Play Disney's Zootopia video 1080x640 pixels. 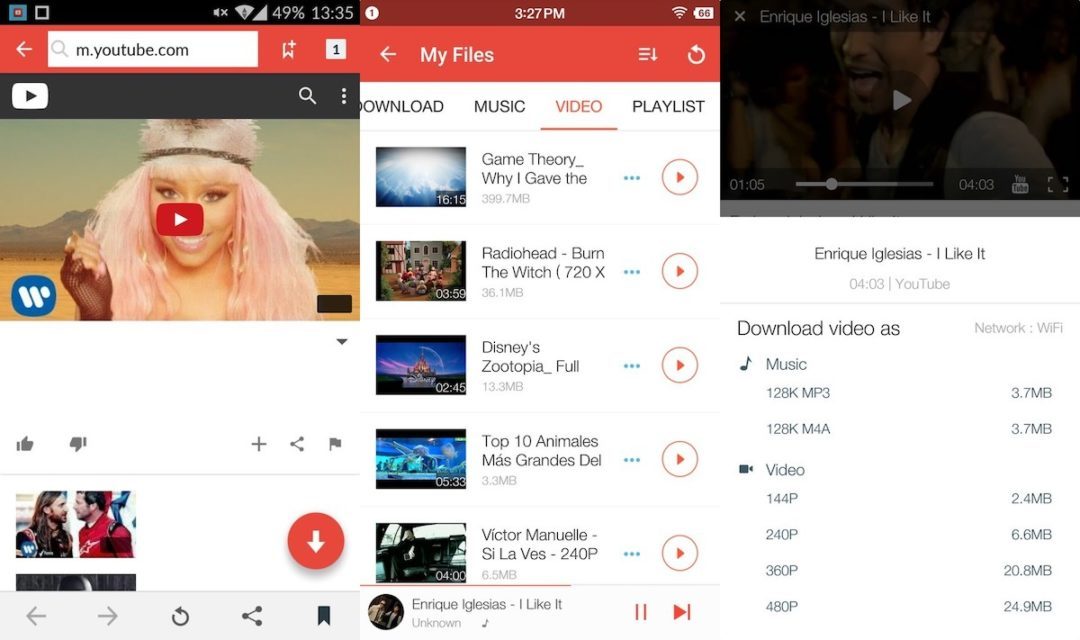point(680,365)
